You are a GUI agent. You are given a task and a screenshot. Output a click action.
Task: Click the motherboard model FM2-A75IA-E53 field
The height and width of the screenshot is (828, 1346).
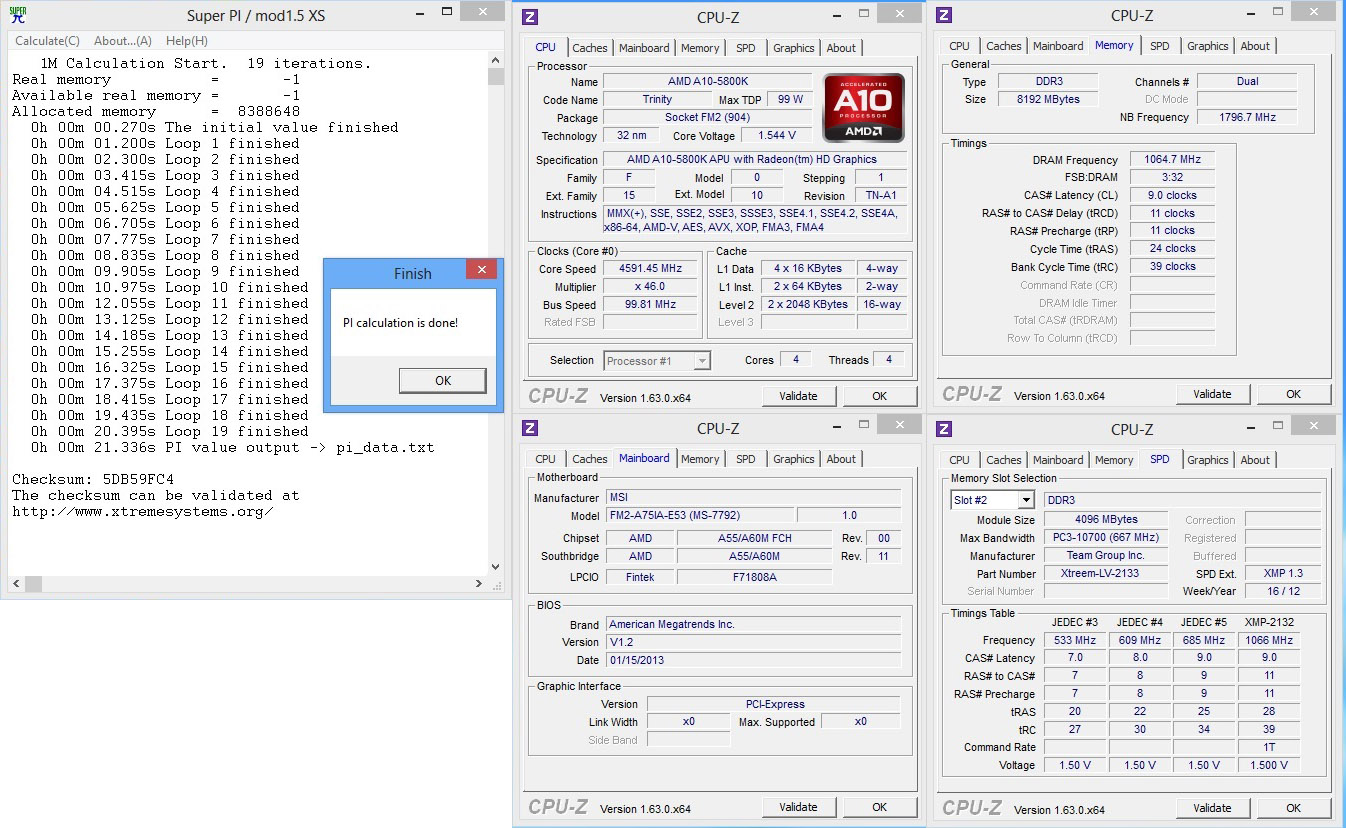coord(700,516)
